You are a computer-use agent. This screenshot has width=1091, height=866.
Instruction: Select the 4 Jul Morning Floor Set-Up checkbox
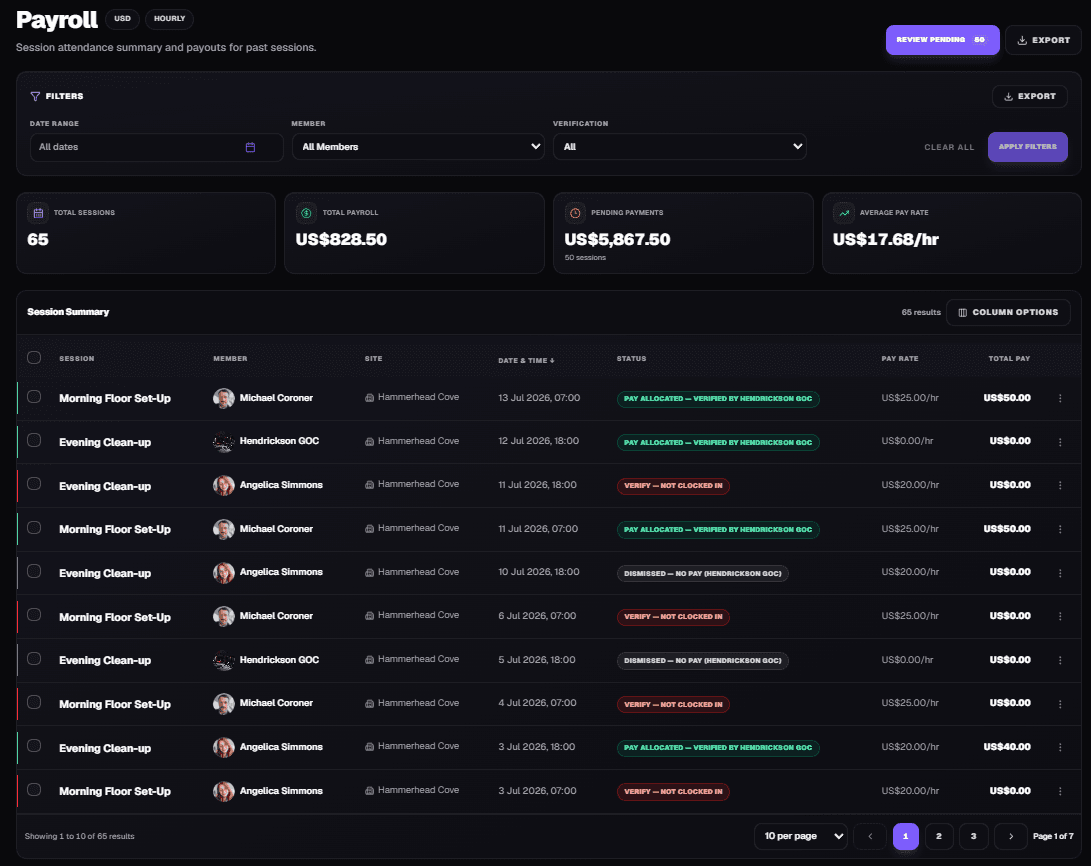[x=34, y=702]
